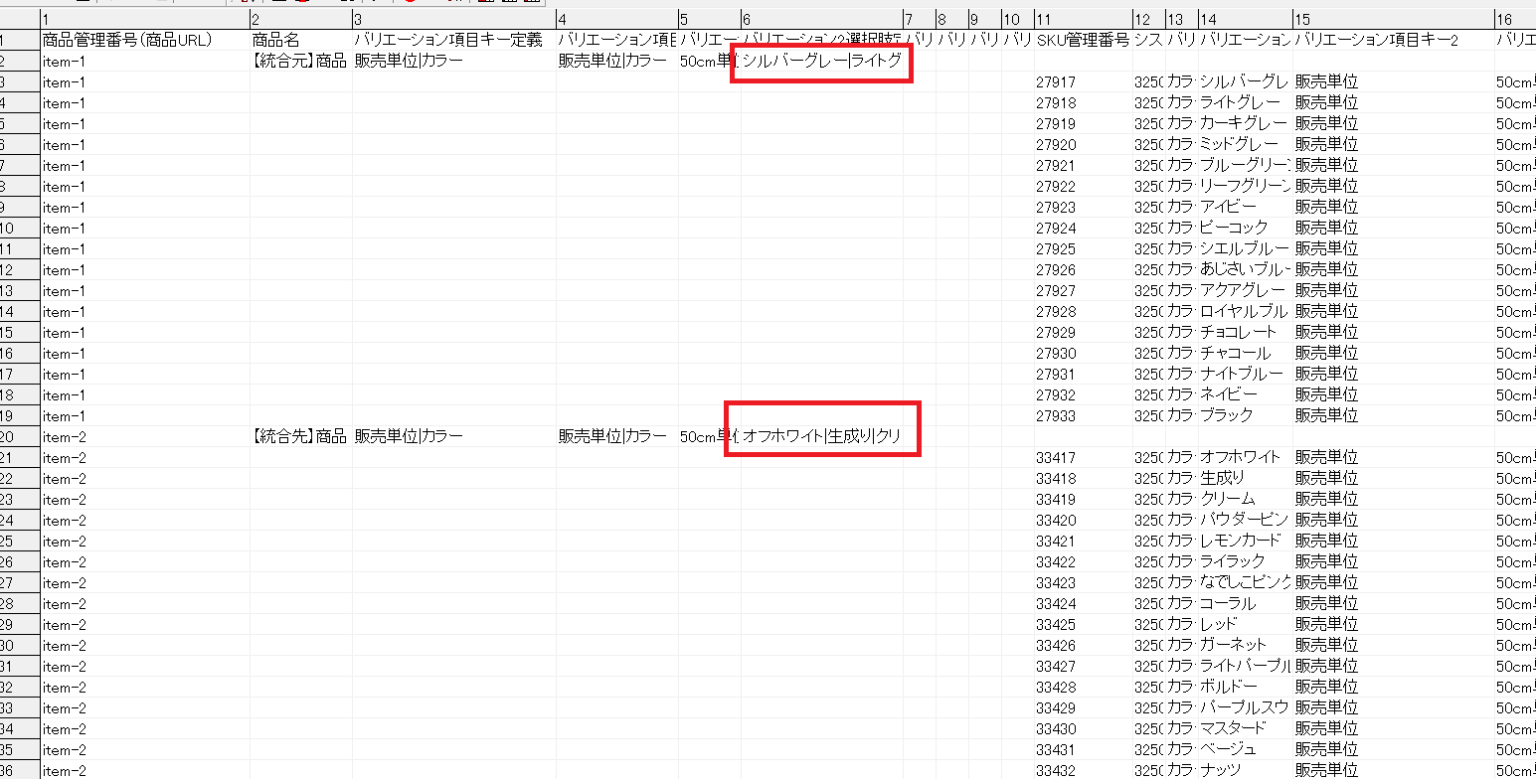Image resolution: width=1536 pixels, height=779 pixels.
Task: Select the SKU cell 33417
Action: coord(1082,457)
